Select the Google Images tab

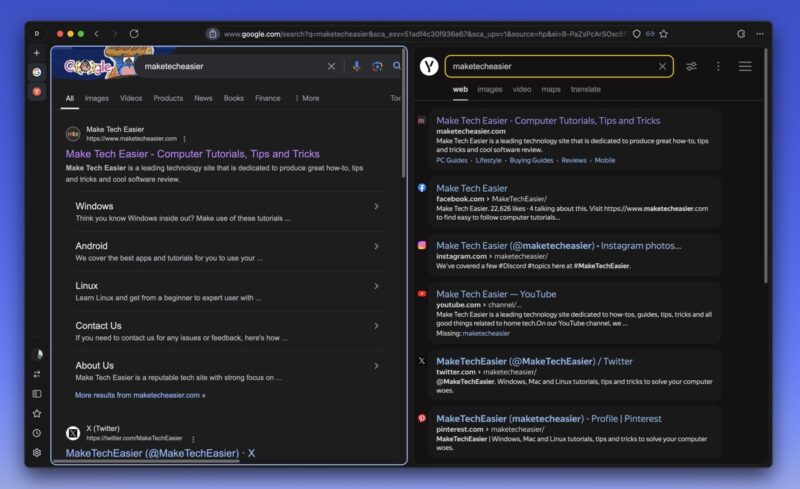pyautogui.click(x=96, y=98)
